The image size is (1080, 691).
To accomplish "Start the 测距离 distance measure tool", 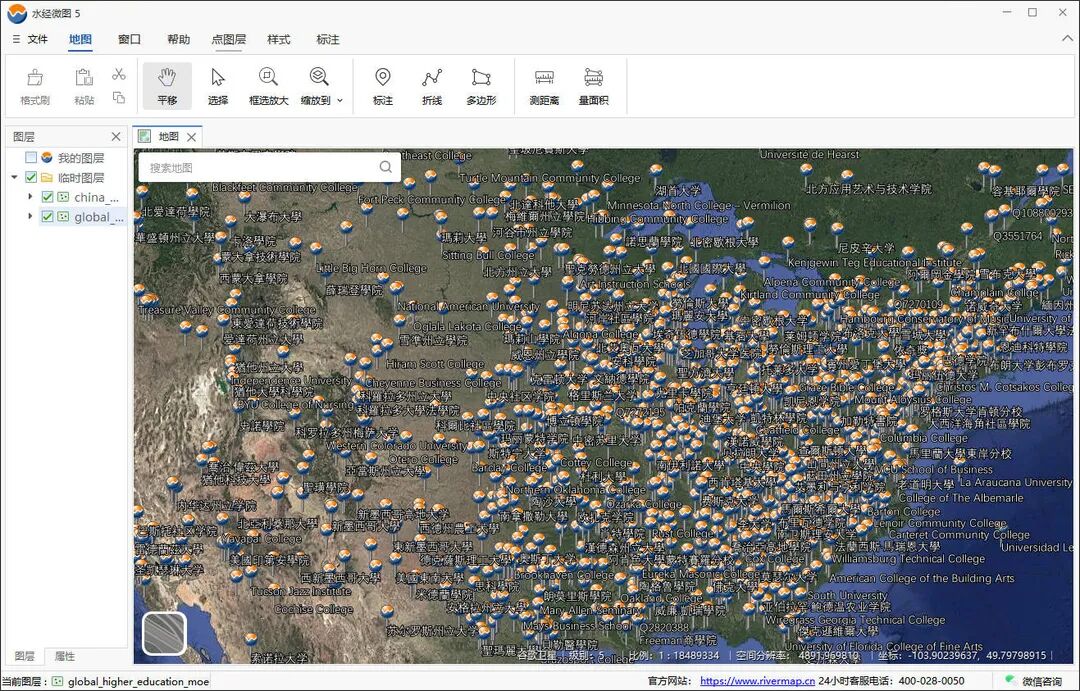I will (x=544, y=86).
